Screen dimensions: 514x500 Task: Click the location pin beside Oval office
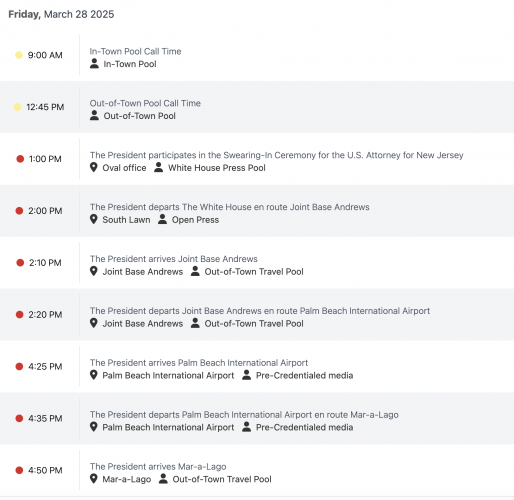pyautogui.click(x=94, y=167)
